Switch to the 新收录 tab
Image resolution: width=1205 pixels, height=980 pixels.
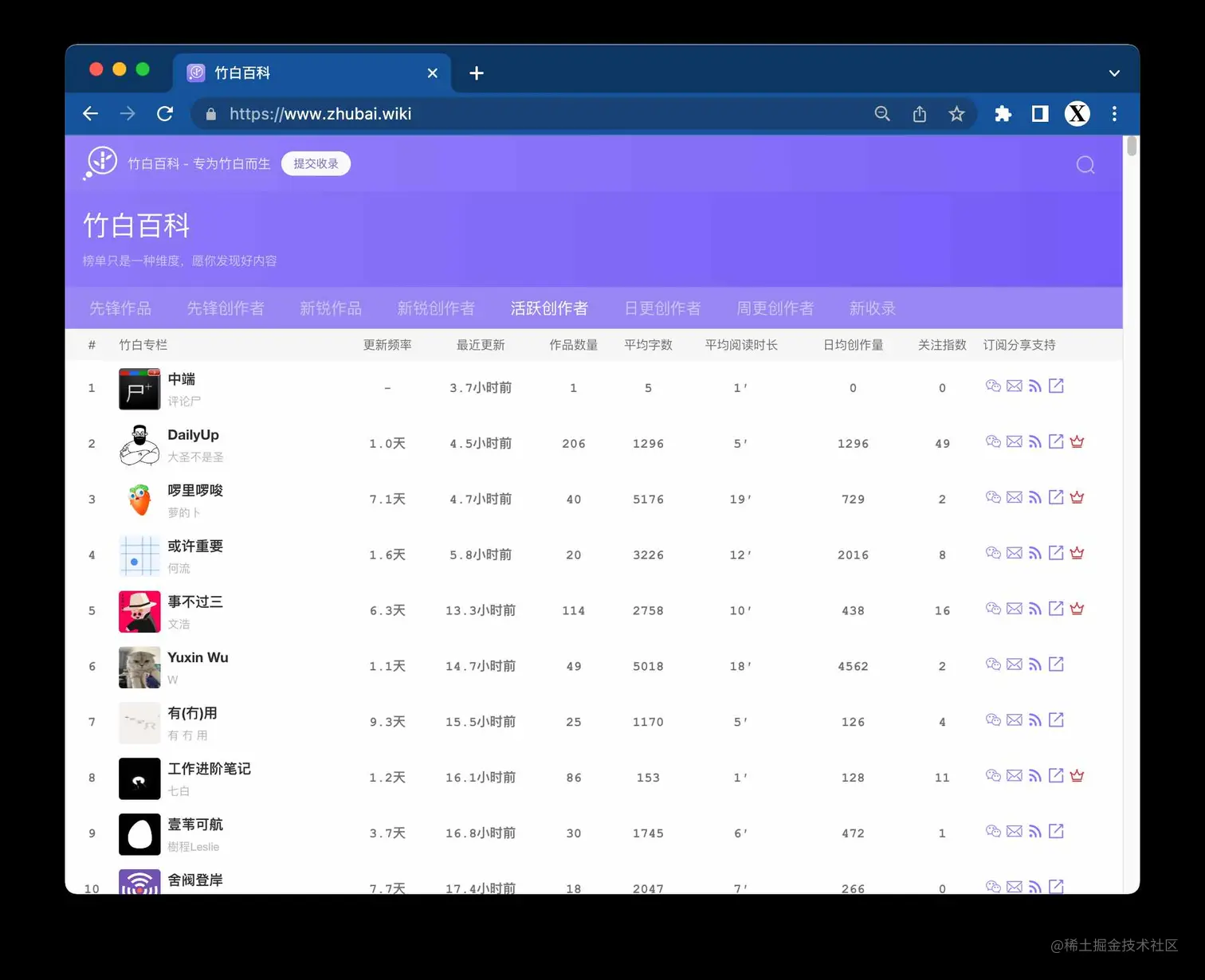pos(873,308)
